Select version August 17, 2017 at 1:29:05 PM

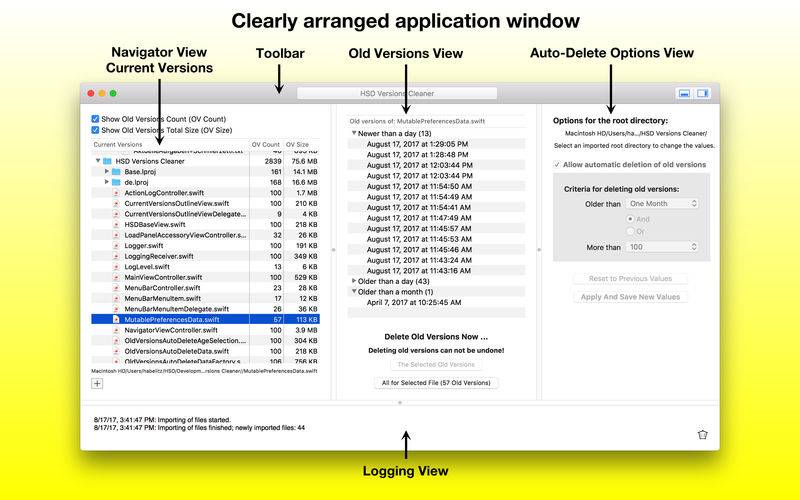pos(436,144)
